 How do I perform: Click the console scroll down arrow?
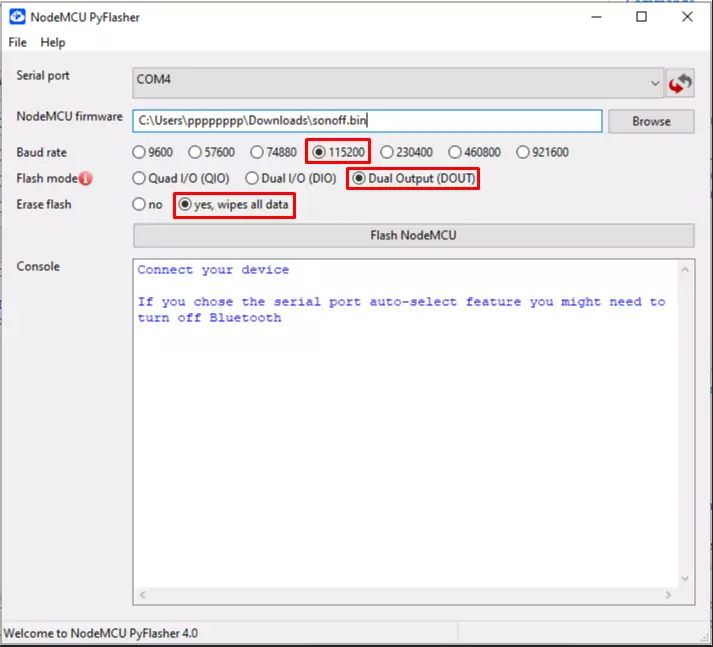685,578
